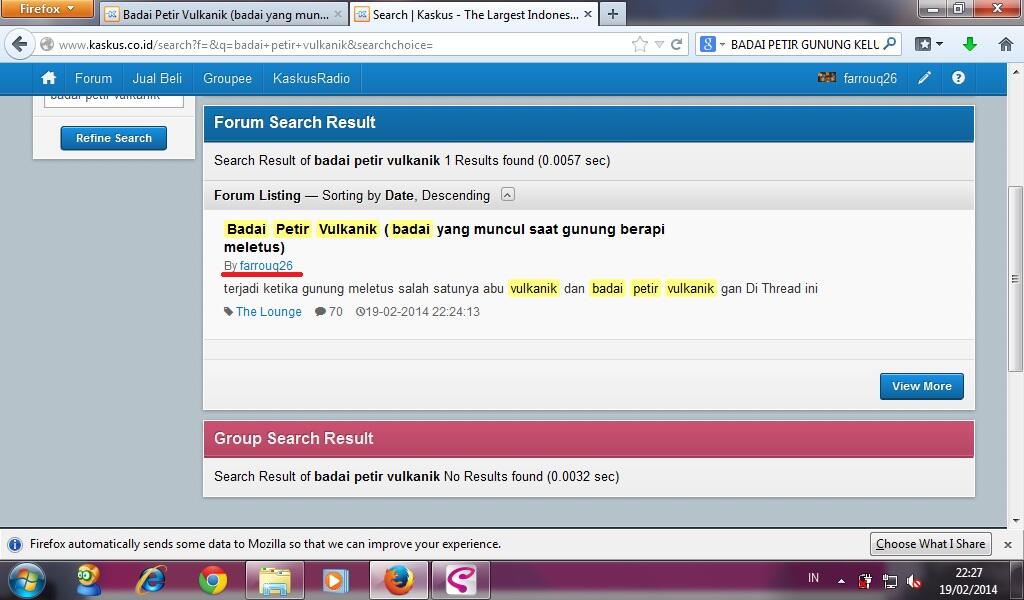
Task: Select the Search | Kaskus tab
Action: tap(474, 14)
